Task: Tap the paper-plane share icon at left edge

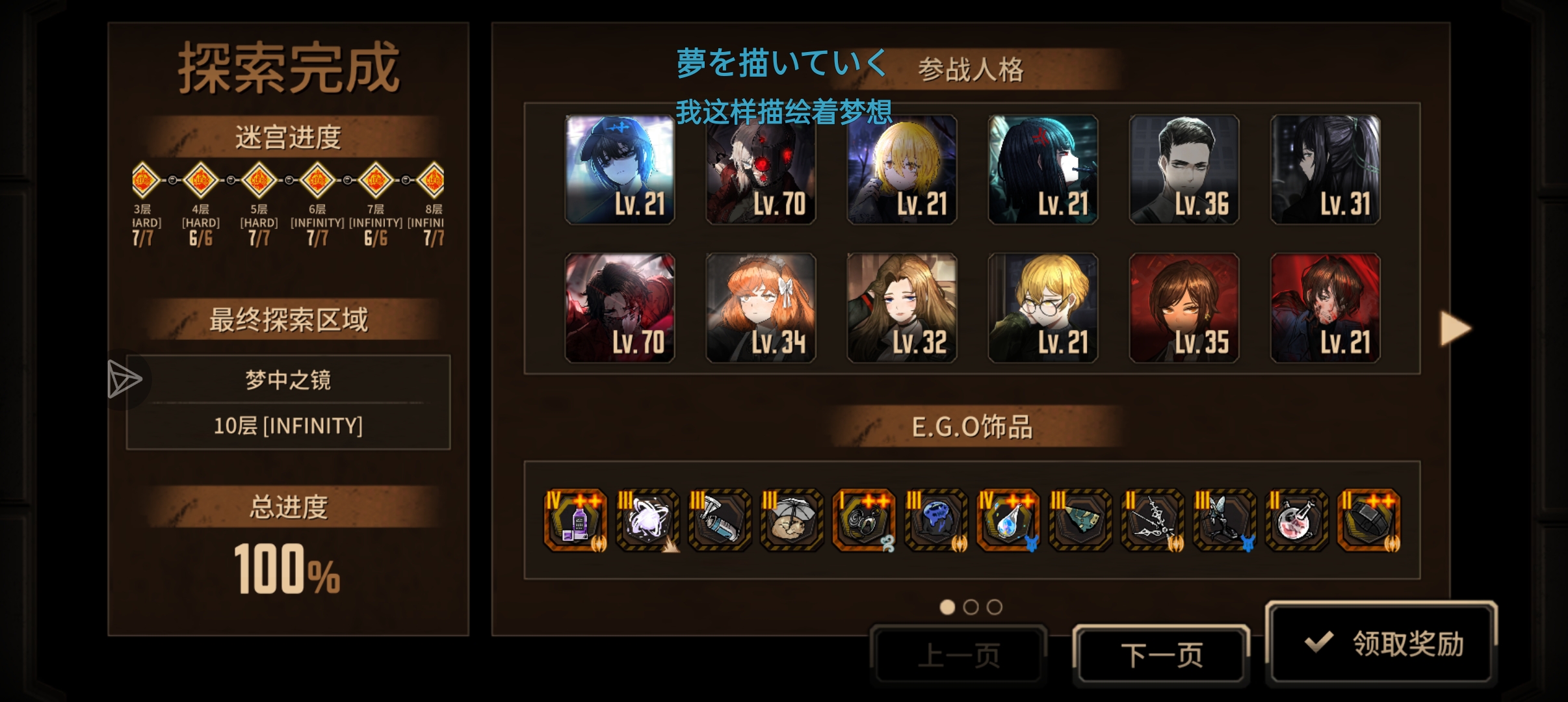Action: pyautogui.click(x=124, y=379)
